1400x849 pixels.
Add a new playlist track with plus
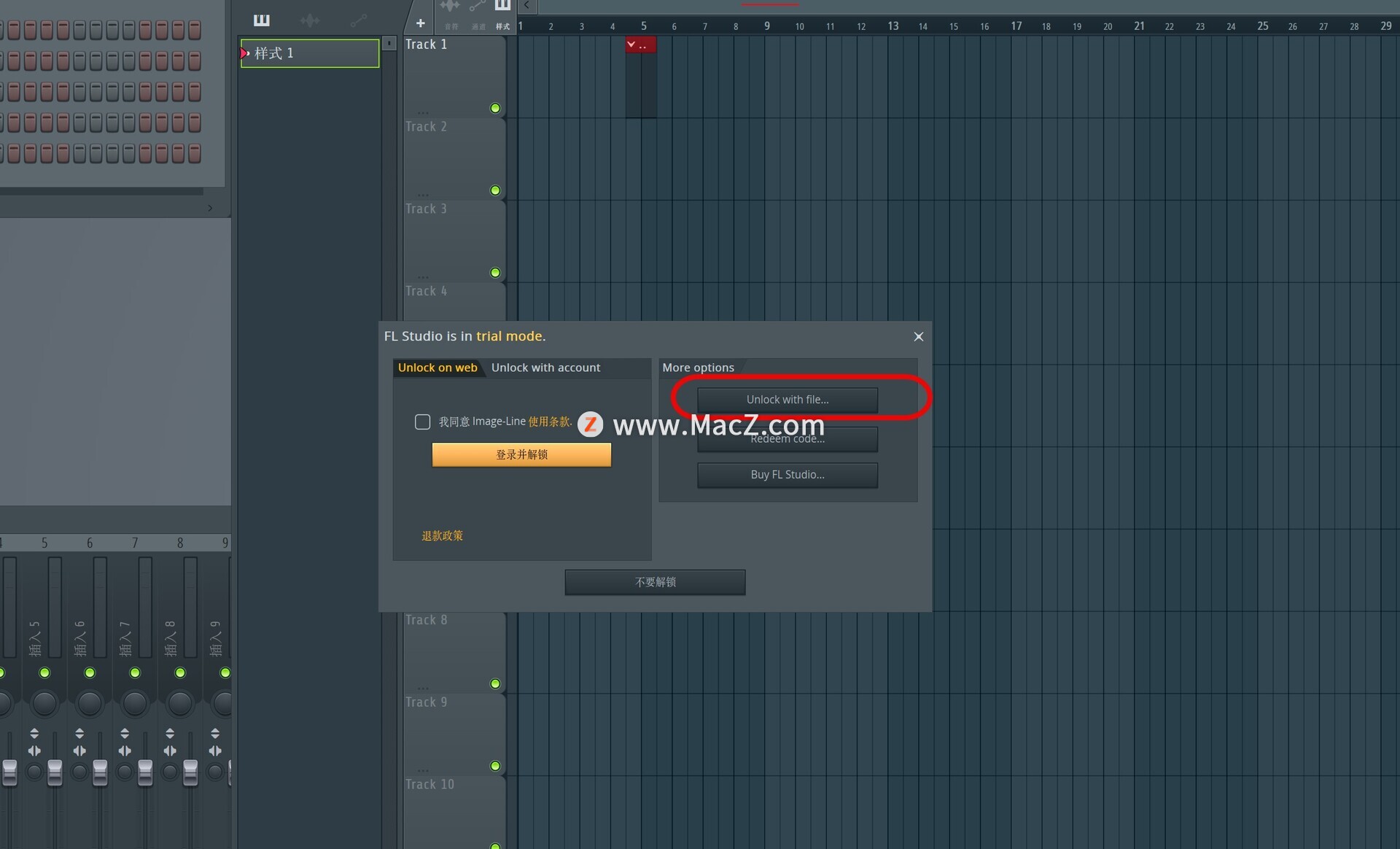[x=420, y=23]
